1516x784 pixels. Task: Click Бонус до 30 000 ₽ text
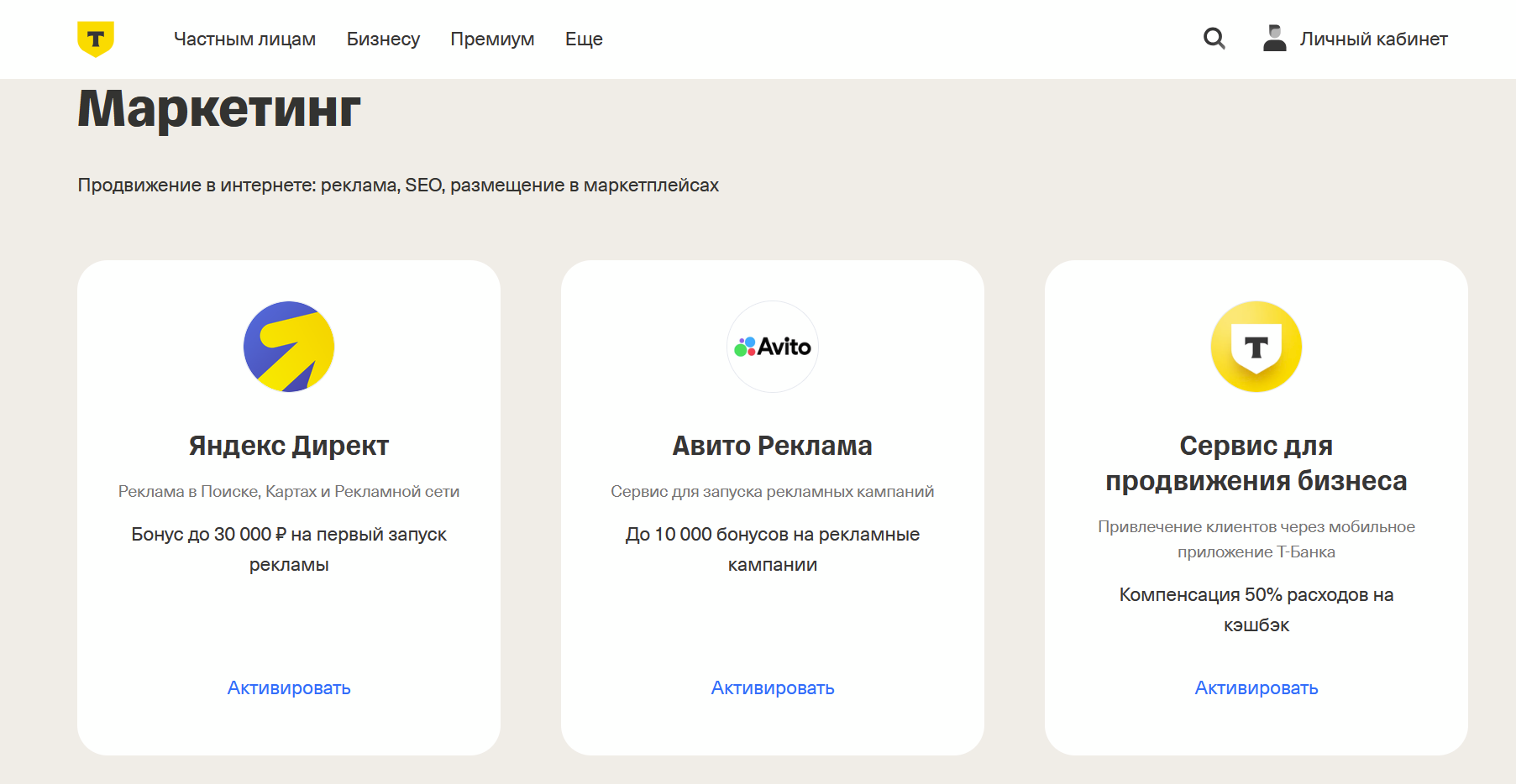[289, 549]
